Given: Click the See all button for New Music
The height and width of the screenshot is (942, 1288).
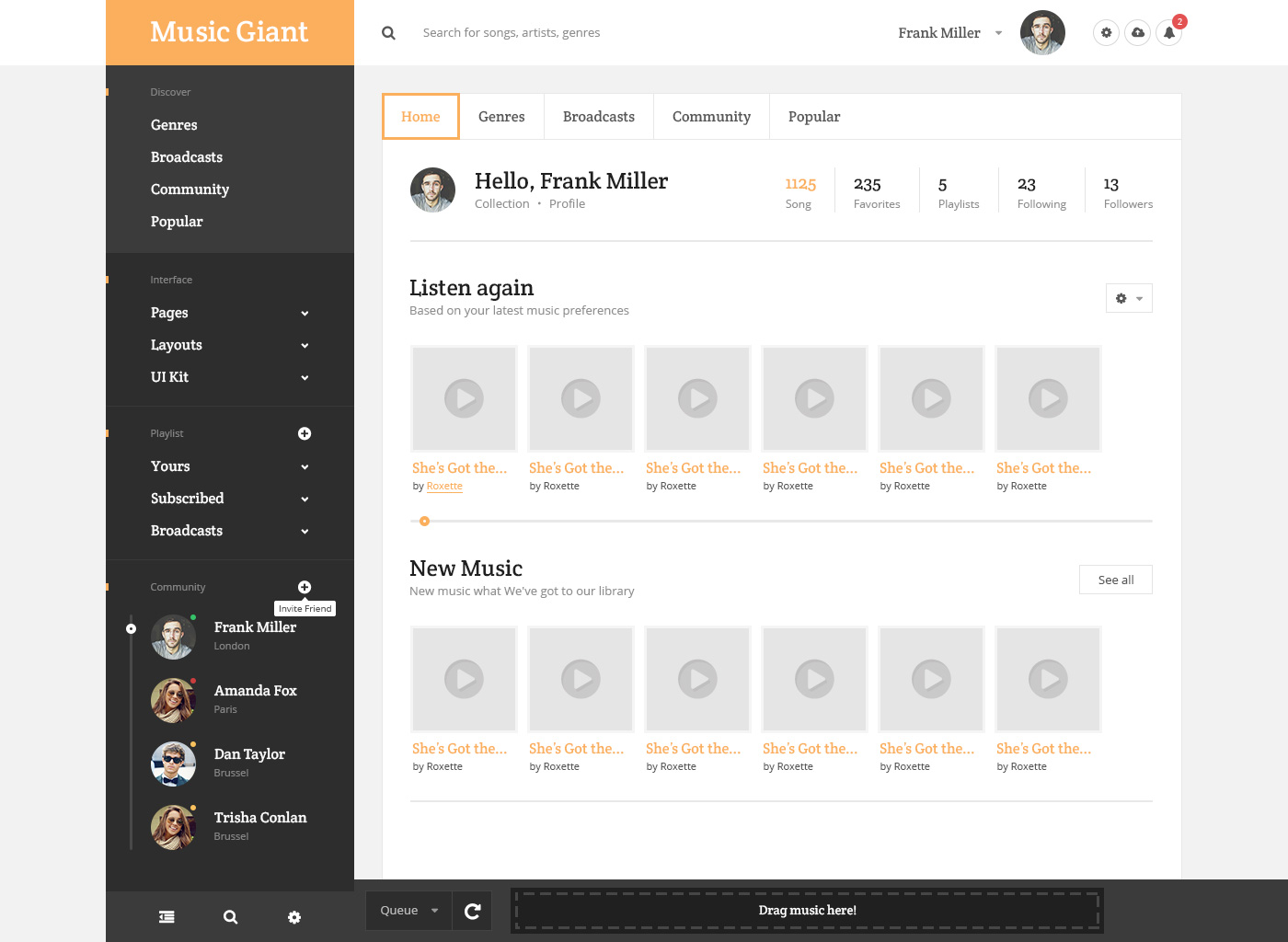Looking at the screenshot, I should coord(1115,580).
